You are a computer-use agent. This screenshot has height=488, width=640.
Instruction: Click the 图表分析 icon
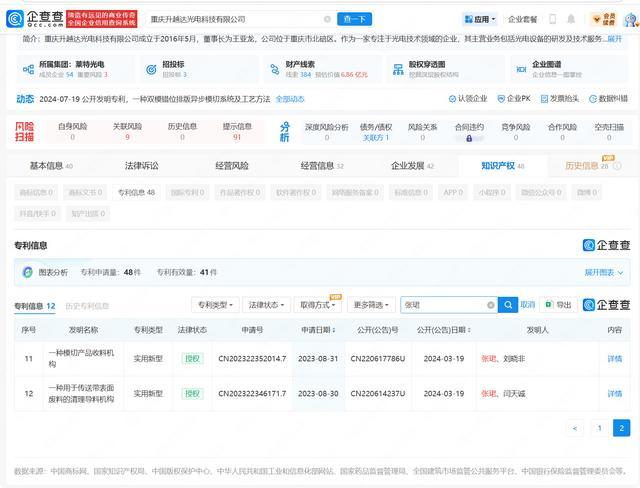tap(27, 272)
